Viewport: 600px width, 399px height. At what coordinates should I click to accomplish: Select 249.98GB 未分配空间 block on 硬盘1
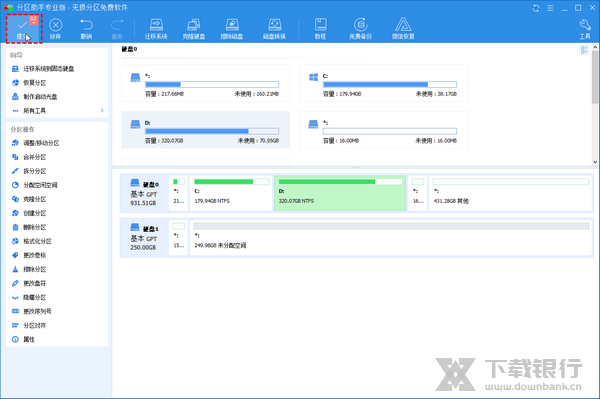tap(391, 237)
